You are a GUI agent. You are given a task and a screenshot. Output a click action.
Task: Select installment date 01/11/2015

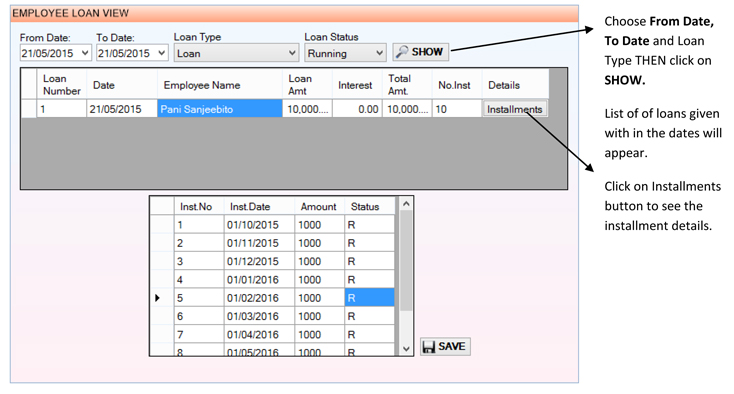[x=259, y=243]
